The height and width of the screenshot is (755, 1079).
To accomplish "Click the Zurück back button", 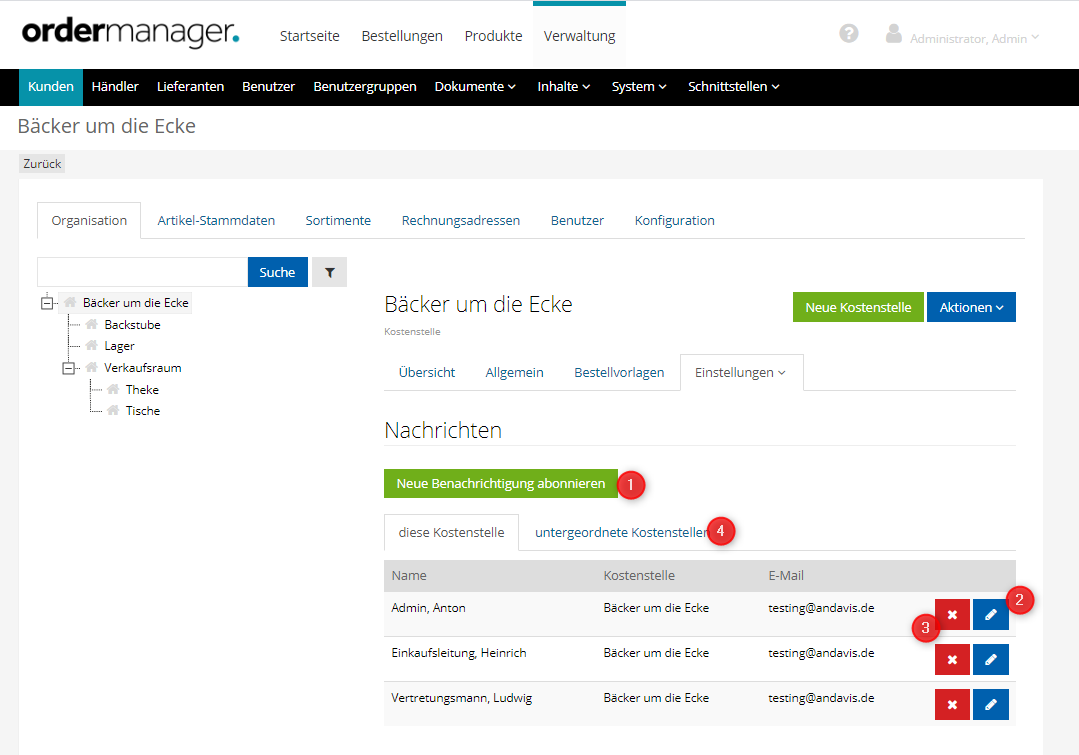I will coord(42,164).
